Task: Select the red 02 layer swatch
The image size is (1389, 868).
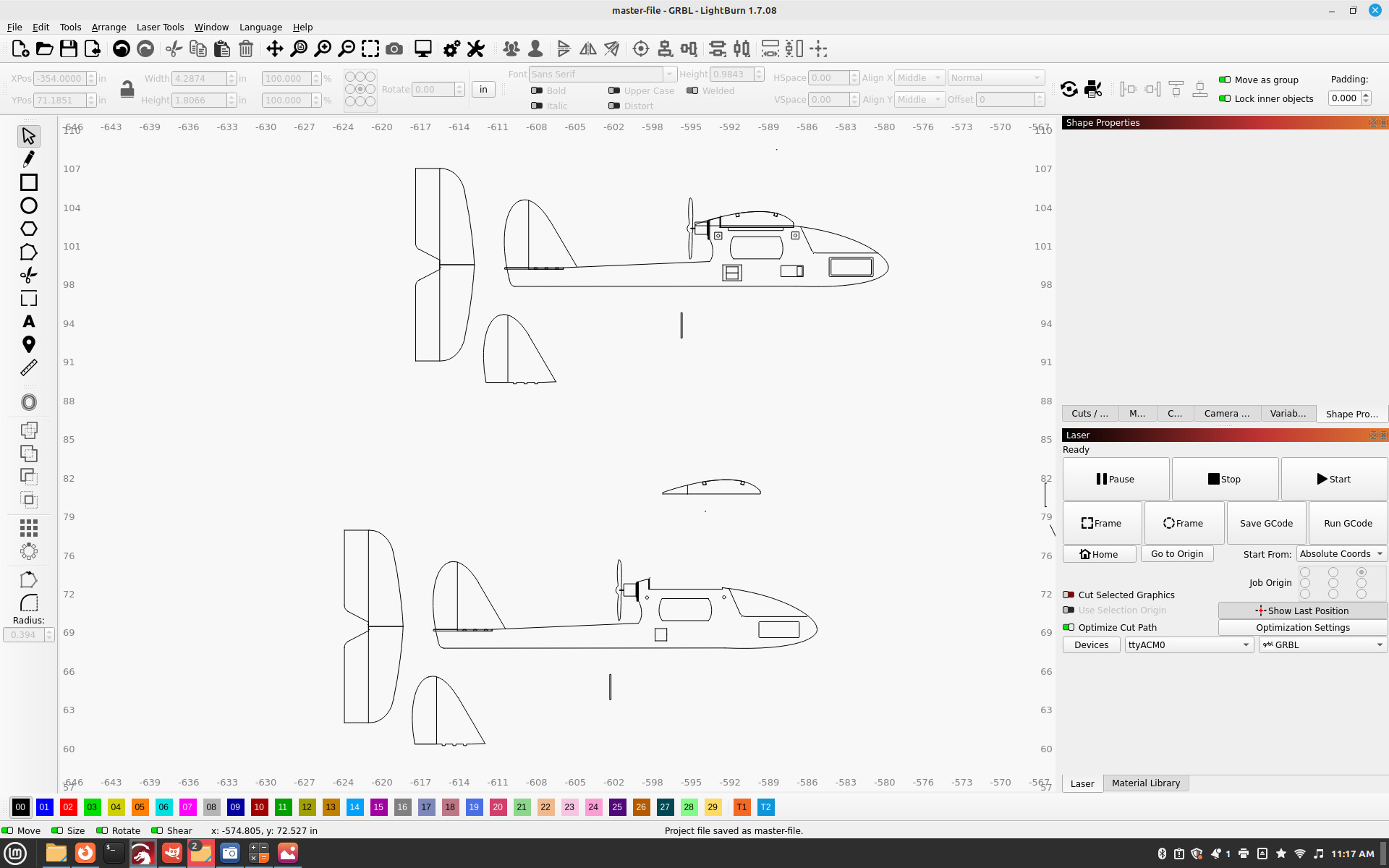Action: point(68,807)
